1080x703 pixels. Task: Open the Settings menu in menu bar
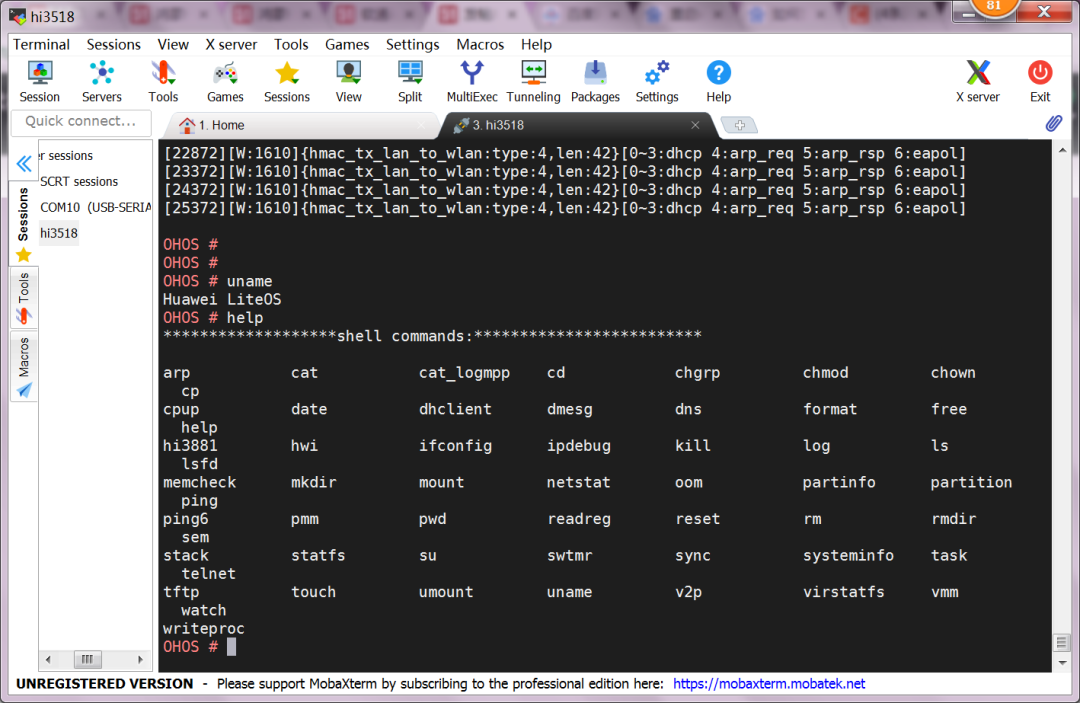point(413,45)
